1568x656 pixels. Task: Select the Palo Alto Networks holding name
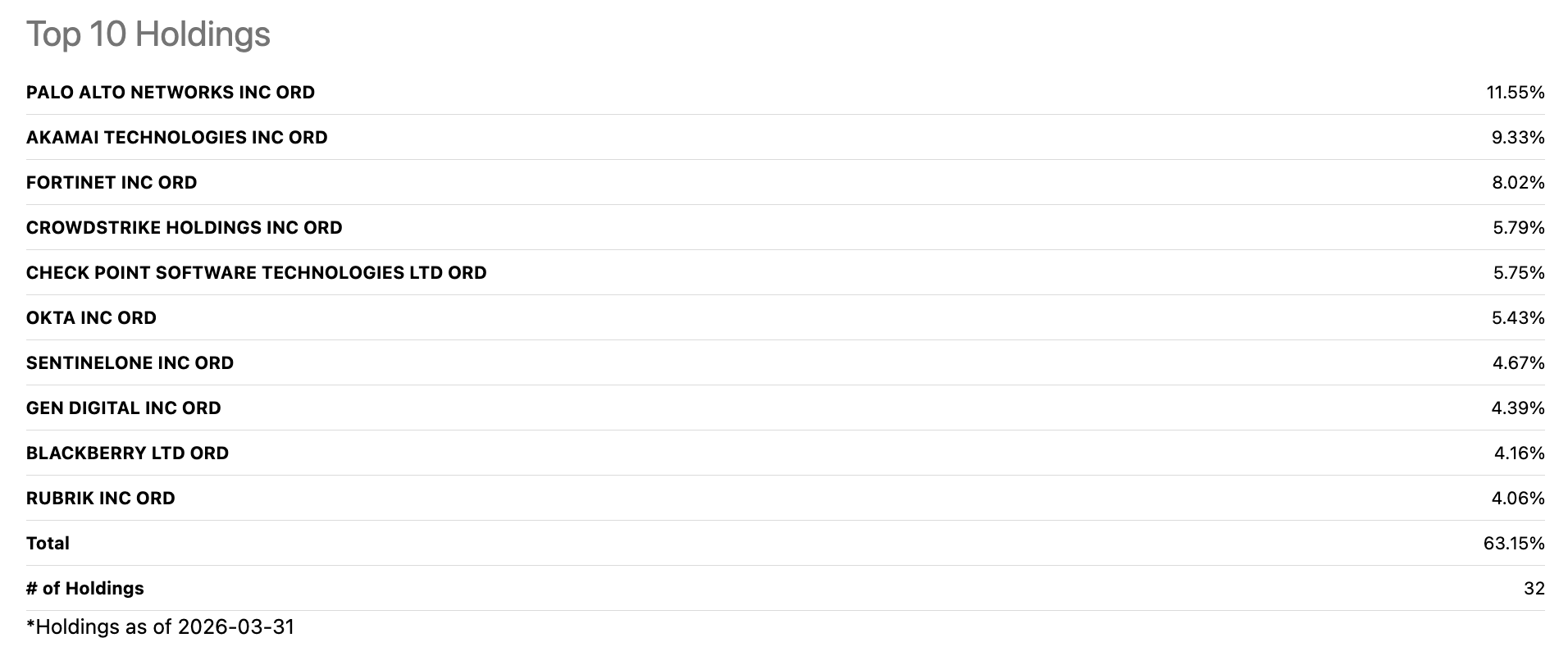(171, 93)
